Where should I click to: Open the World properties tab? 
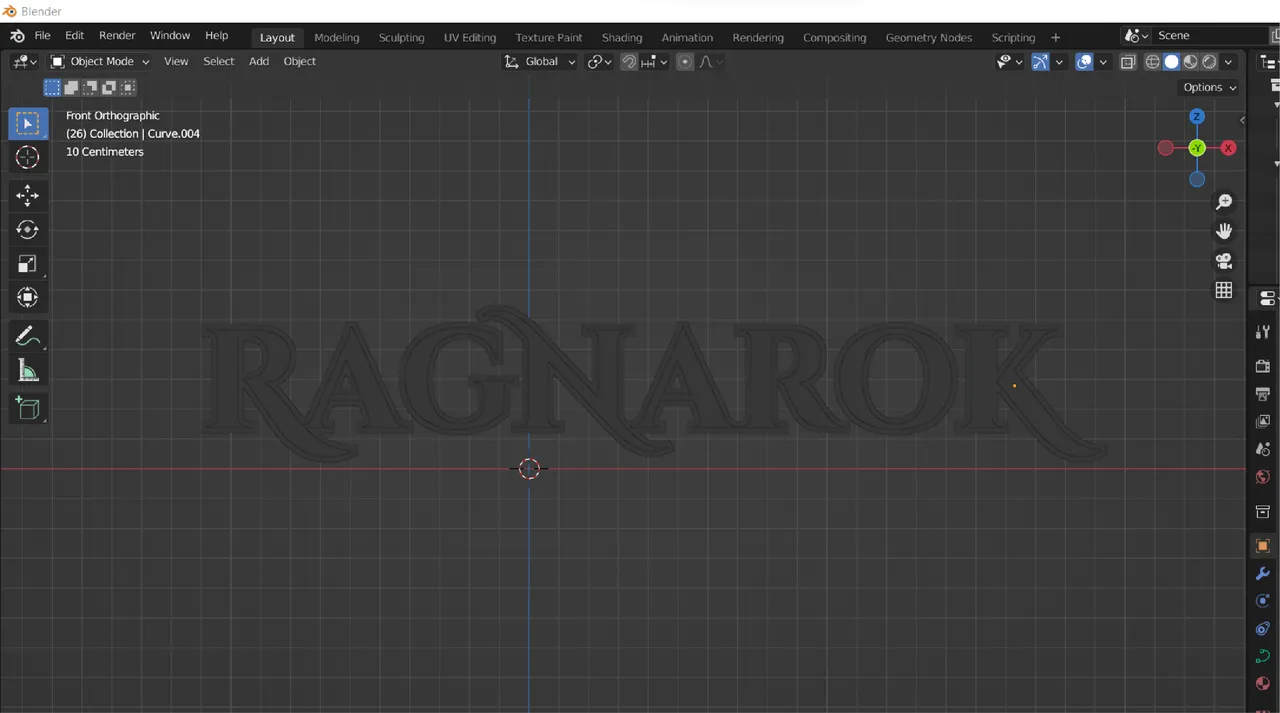(1263, 477)
